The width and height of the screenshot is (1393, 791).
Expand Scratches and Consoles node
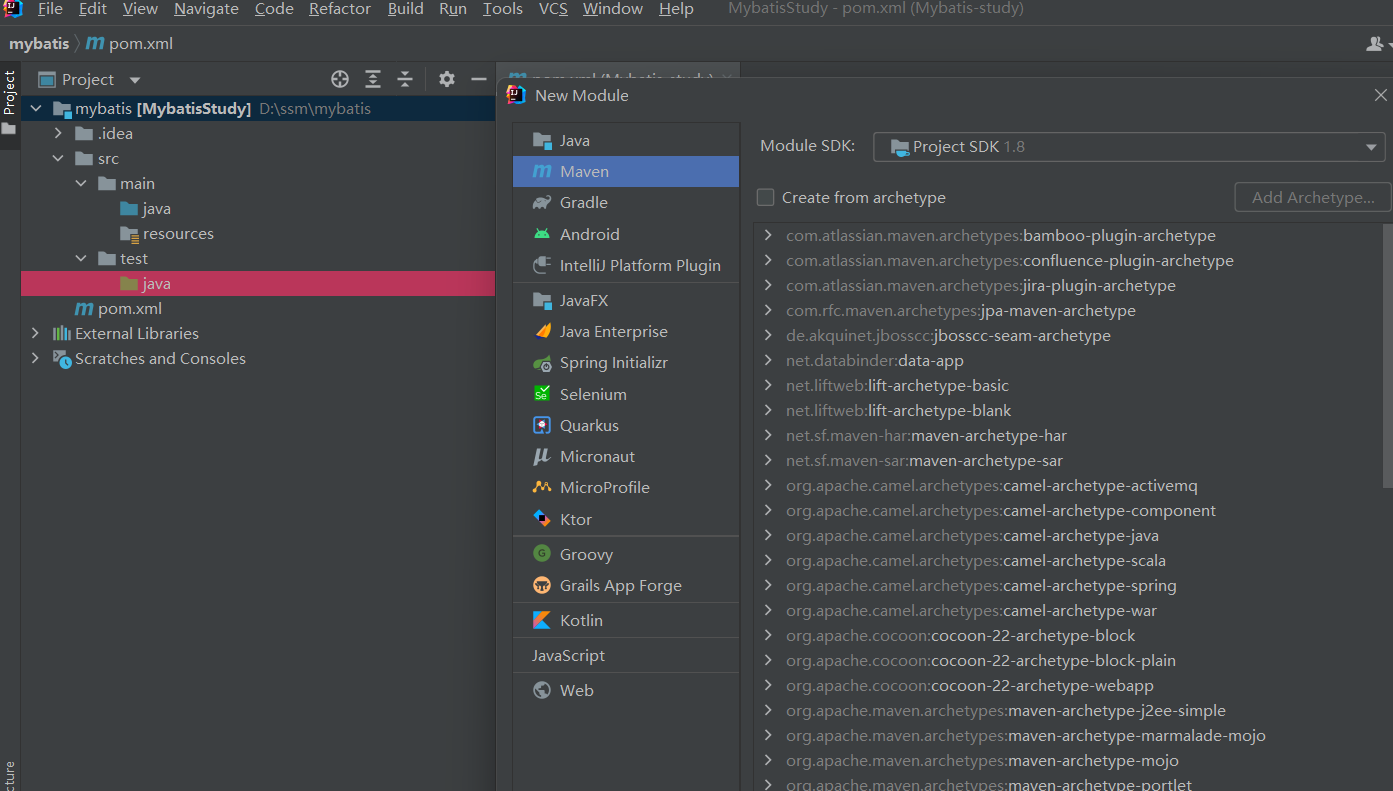click(36, 359)
